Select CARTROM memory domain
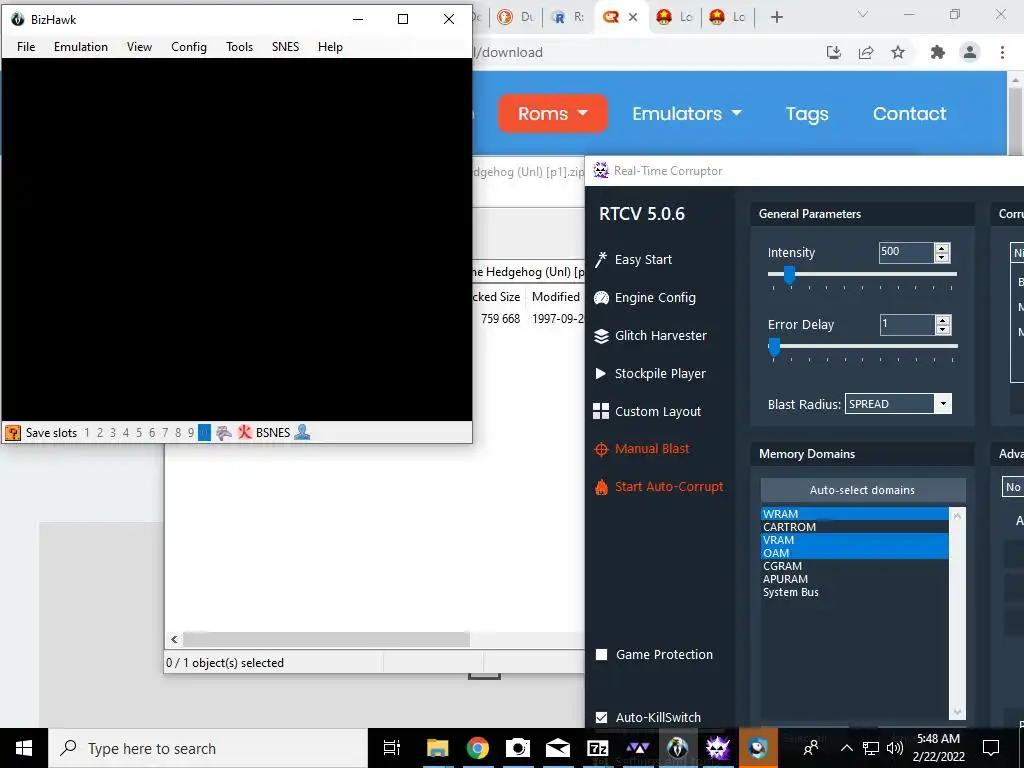This screenshot has width=1024, height=768. [x=855, y=527]
